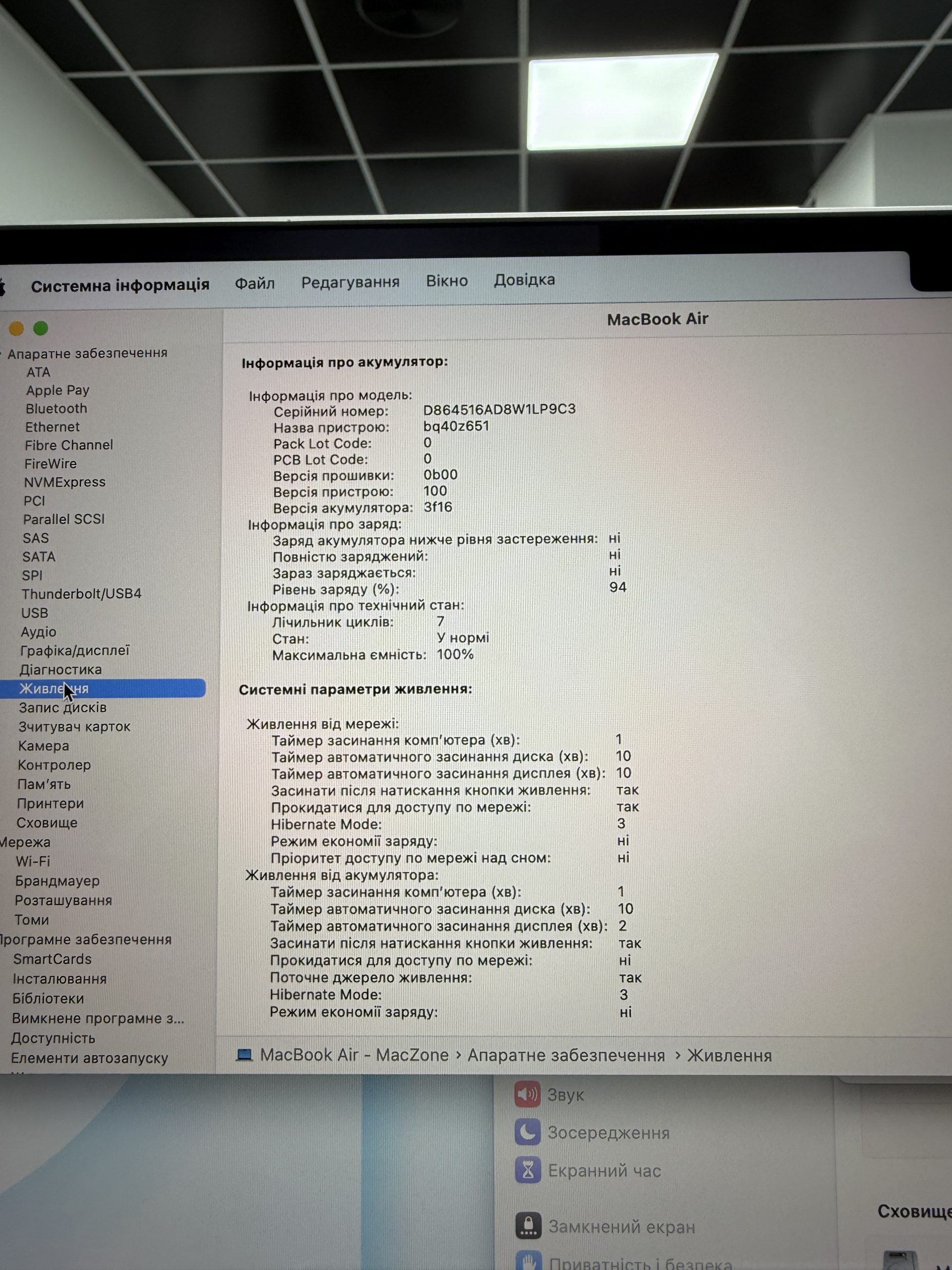The image size is (952, 1270).
Task: Click the device name bq40z651
Action: [456, 426]
